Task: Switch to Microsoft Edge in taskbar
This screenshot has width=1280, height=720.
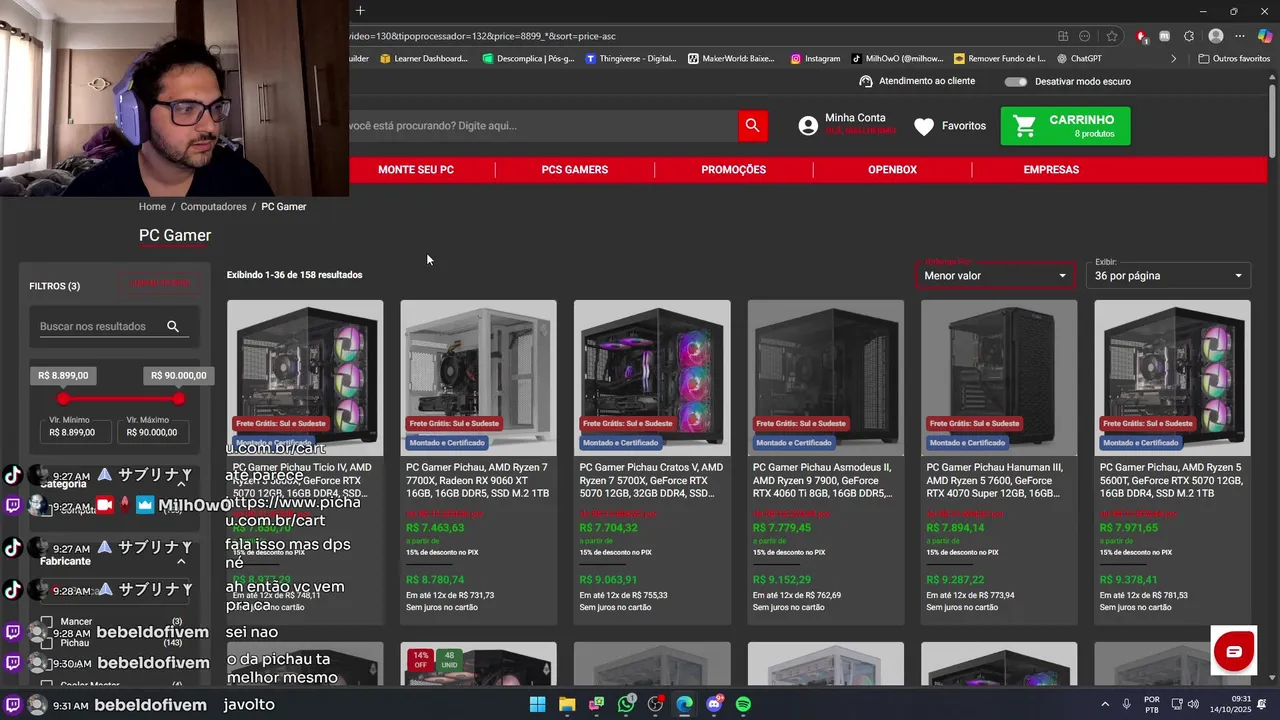Action: 684,704
